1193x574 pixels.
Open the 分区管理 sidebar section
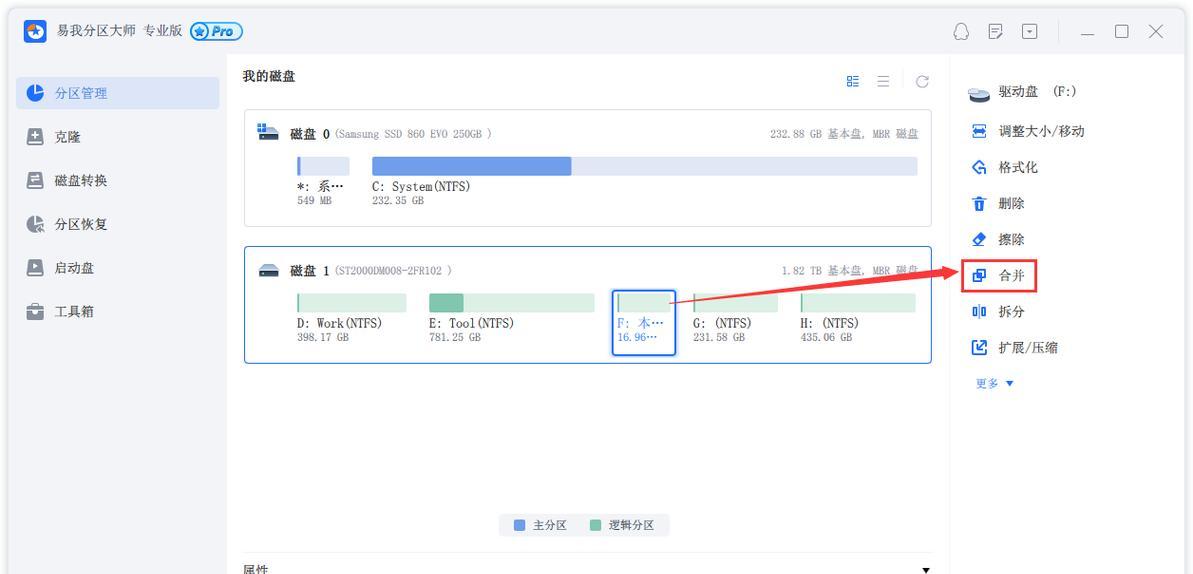click(x=117, y=94)
